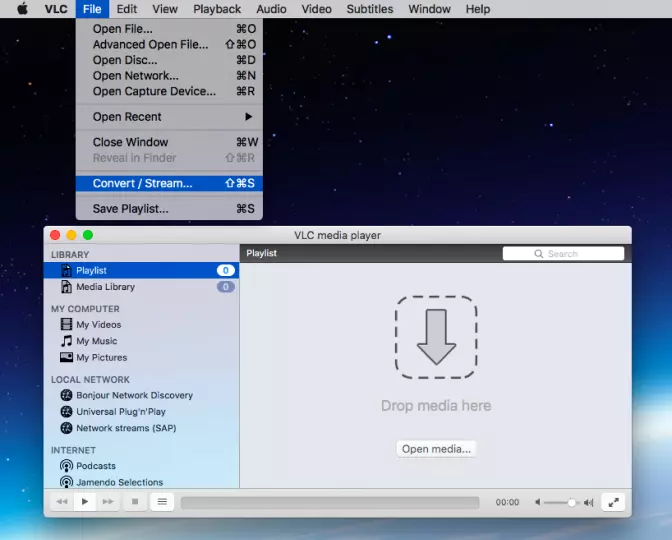Open Bonjour Network Discovery in sidebar
This screenshot has height=540, width=672.
(x=134, y=395)
